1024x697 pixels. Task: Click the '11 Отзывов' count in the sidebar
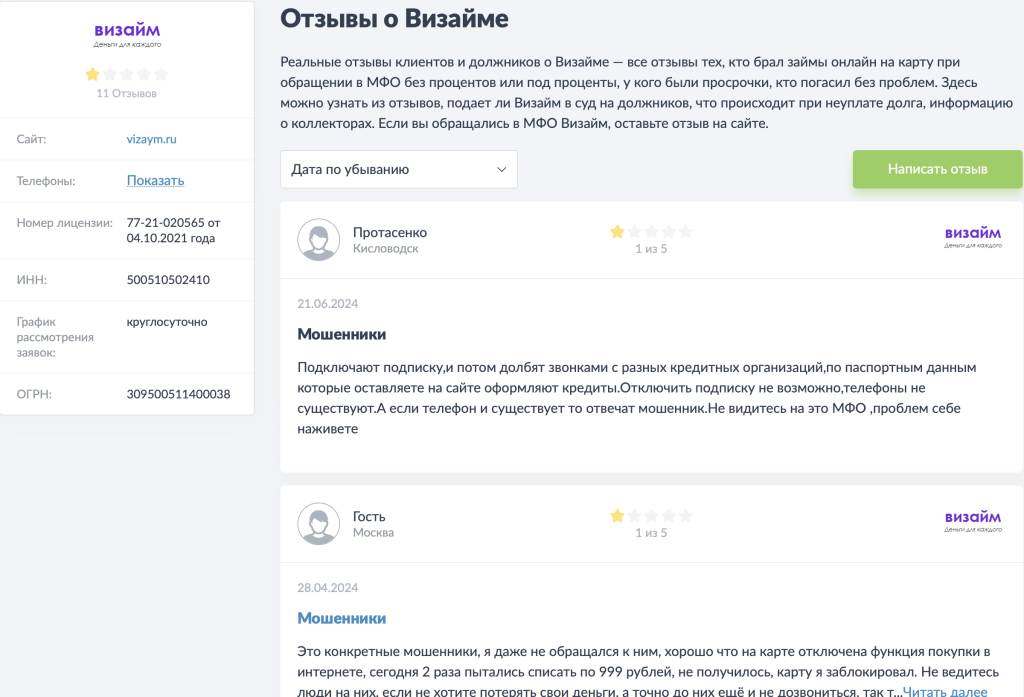pyautogui.click(x=127, y=93)
